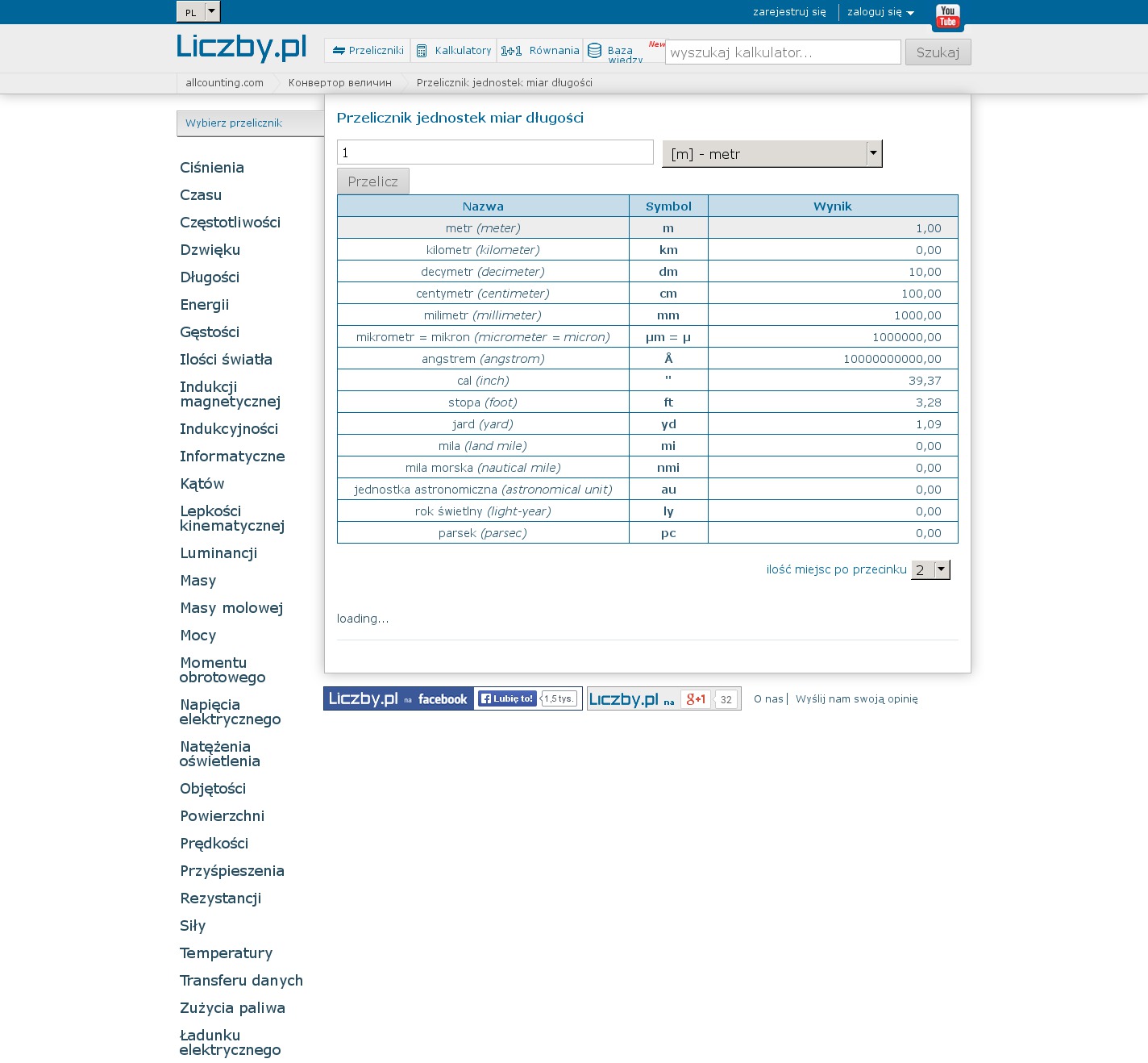Click the Szukaj search button
1148x1063 pixels.
(x=938, y=52)
